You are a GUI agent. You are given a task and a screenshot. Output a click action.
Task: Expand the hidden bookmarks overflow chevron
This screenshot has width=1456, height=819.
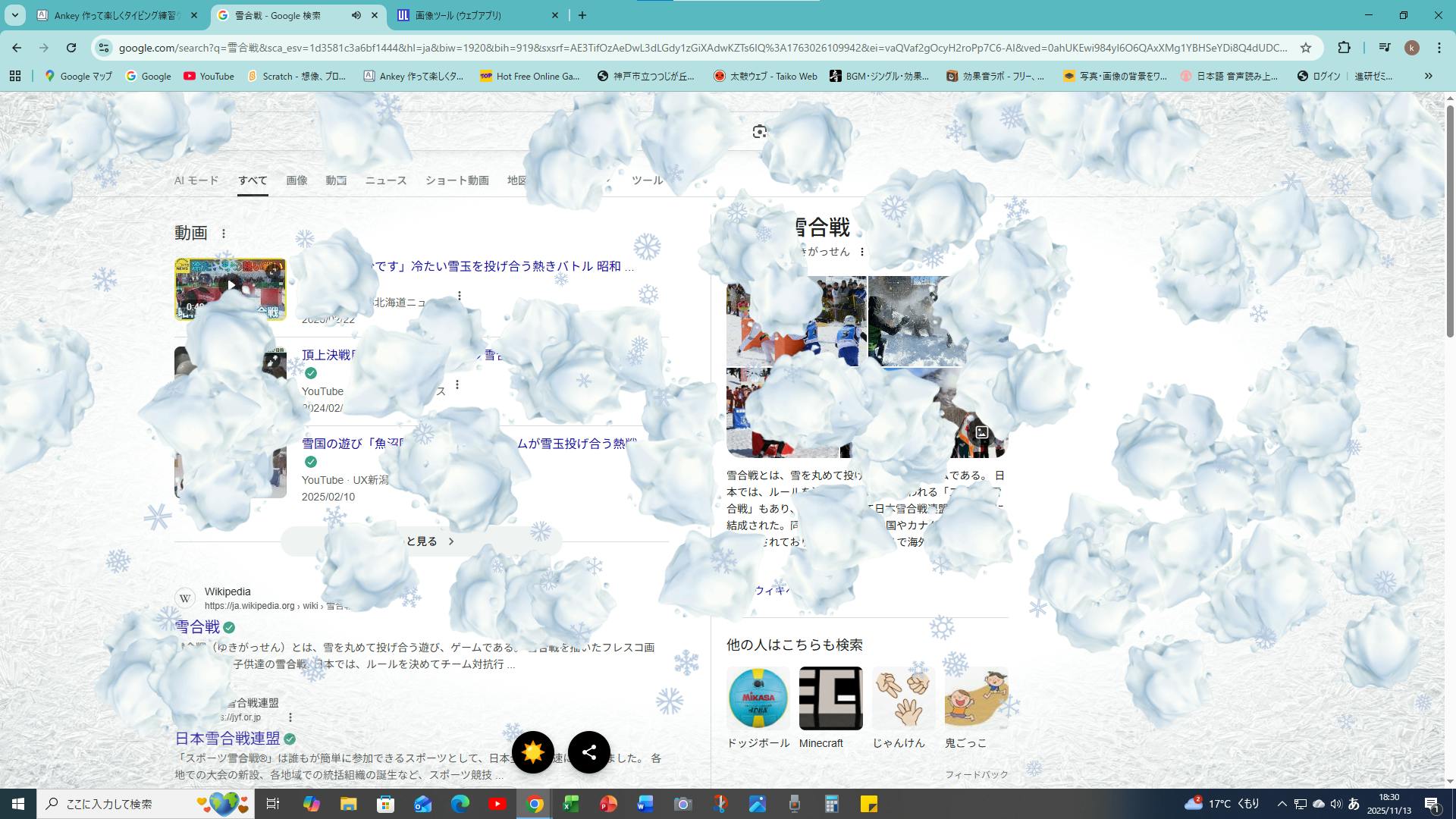pyautogui.click(x=1428, y=76)
